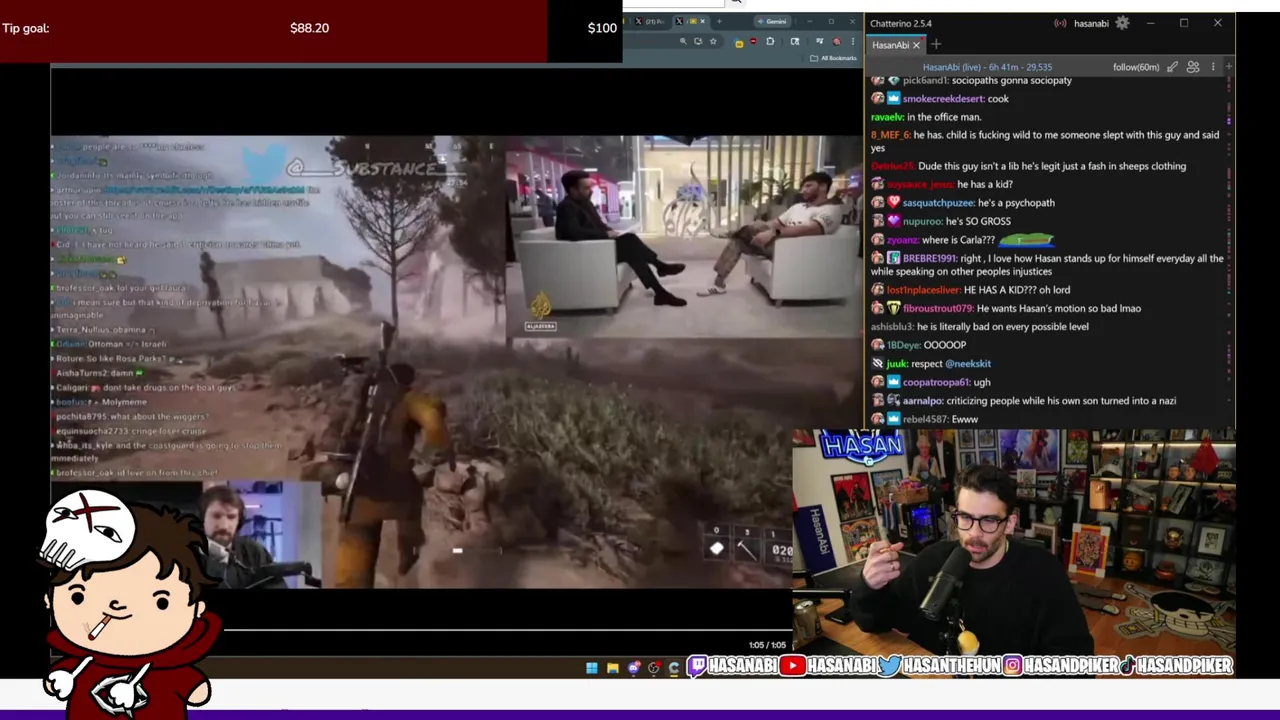The image size is (1280, 720).
Task: Click username smokecreekdesert in chat
Action: pyautogui.click(x=943, y=99)
